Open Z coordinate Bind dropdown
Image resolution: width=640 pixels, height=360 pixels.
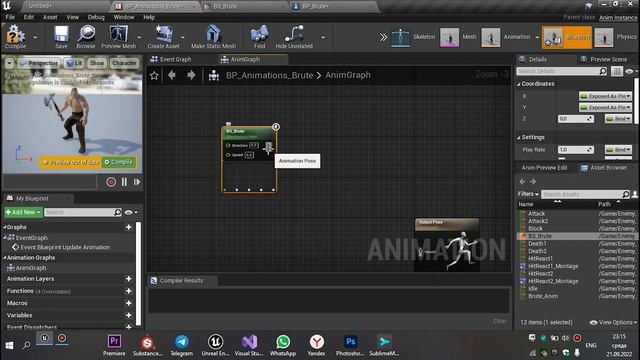(x=618, y=119)
